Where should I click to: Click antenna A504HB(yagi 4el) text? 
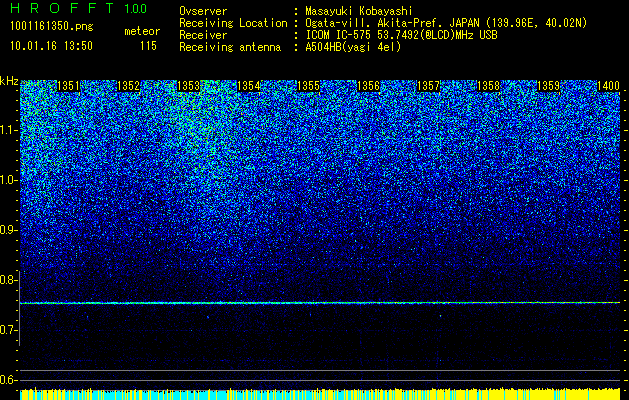[x=353, y=47]
